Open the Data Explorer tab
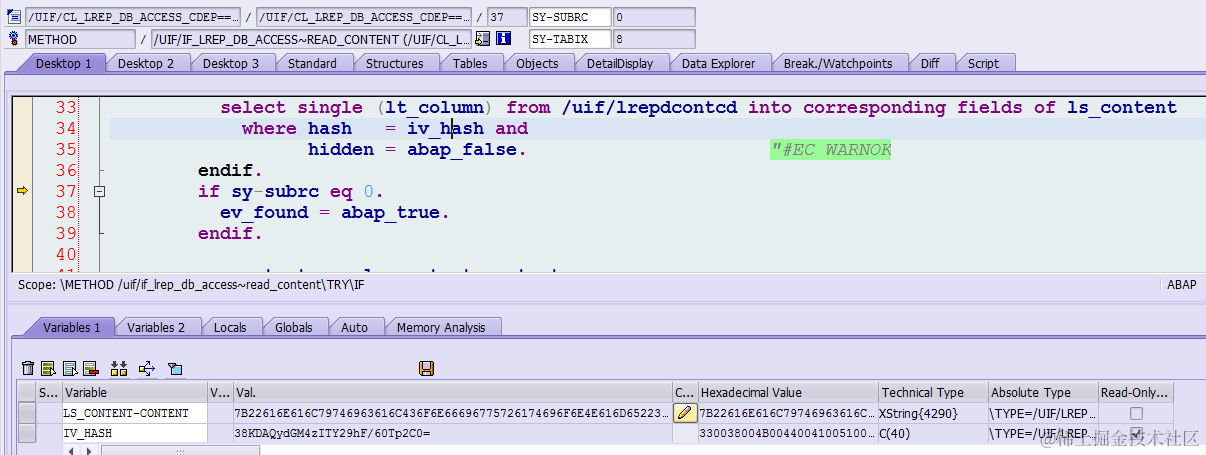Image resolution: width=1206 pixels, height=455 pixels. tap(718, 63)
